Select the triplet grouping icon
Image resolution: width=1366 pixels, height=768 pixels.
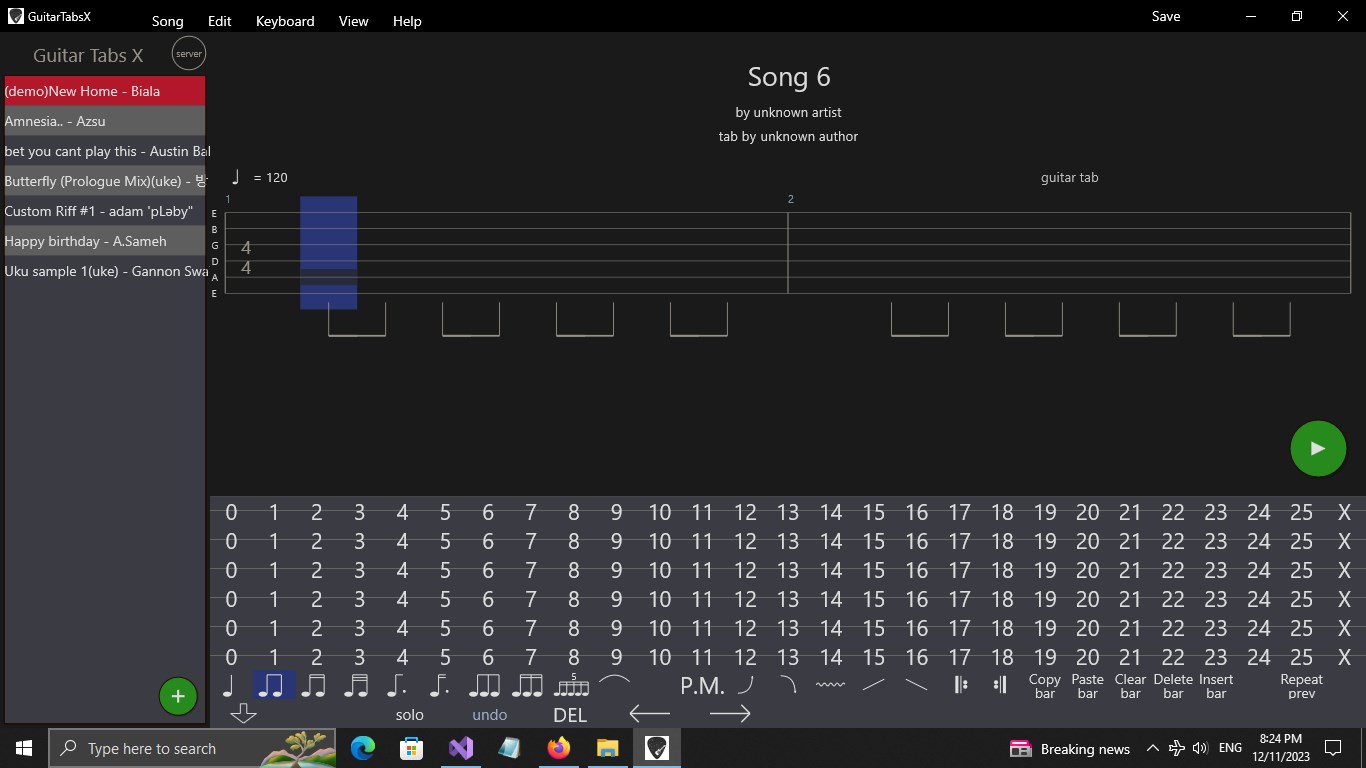pyautogui.click(x=486, y=684)
